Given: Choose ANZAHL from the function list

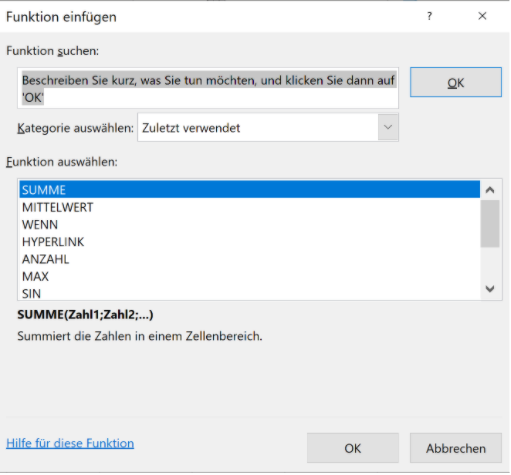Looking at the screenshot, I should click(249, 259).
